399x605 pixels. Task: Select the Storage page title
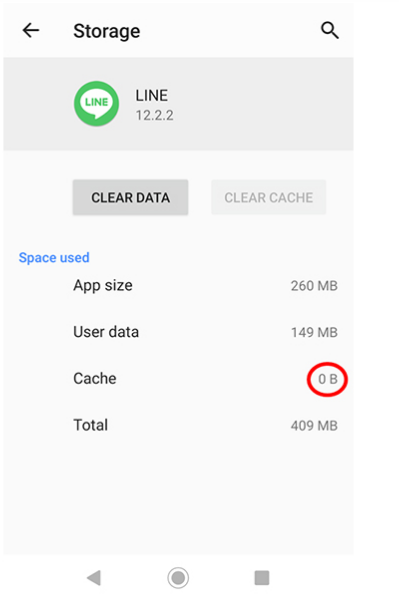[x=107, y=32]
